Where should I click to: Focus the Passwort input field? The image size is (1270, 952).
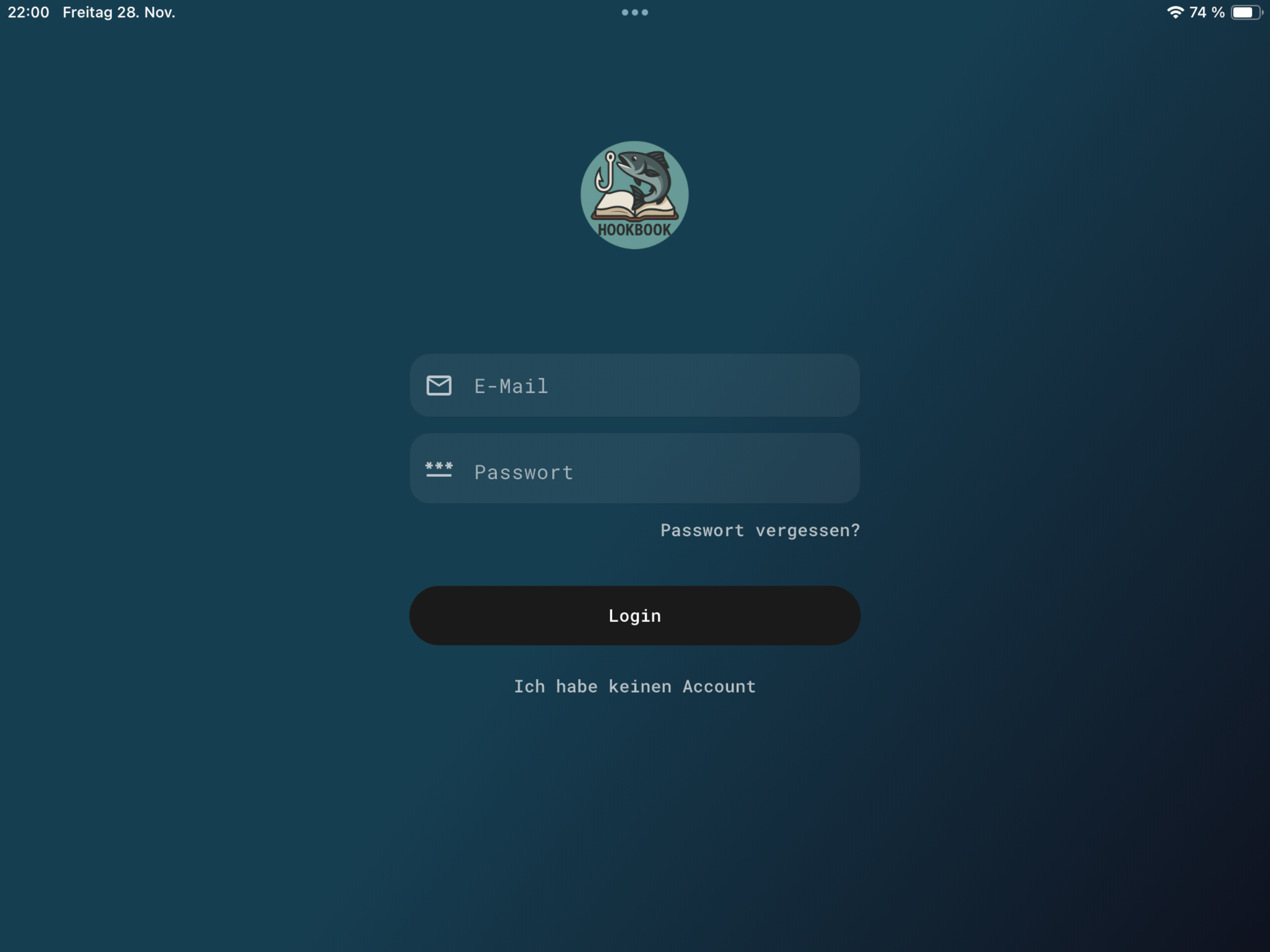click(635, 468)
